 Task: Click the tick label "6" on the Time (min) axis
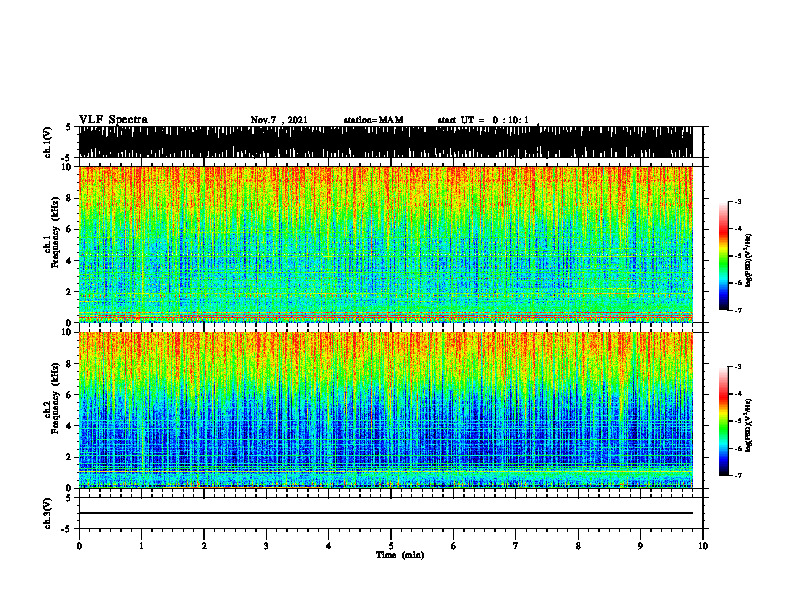pos(454,546)
